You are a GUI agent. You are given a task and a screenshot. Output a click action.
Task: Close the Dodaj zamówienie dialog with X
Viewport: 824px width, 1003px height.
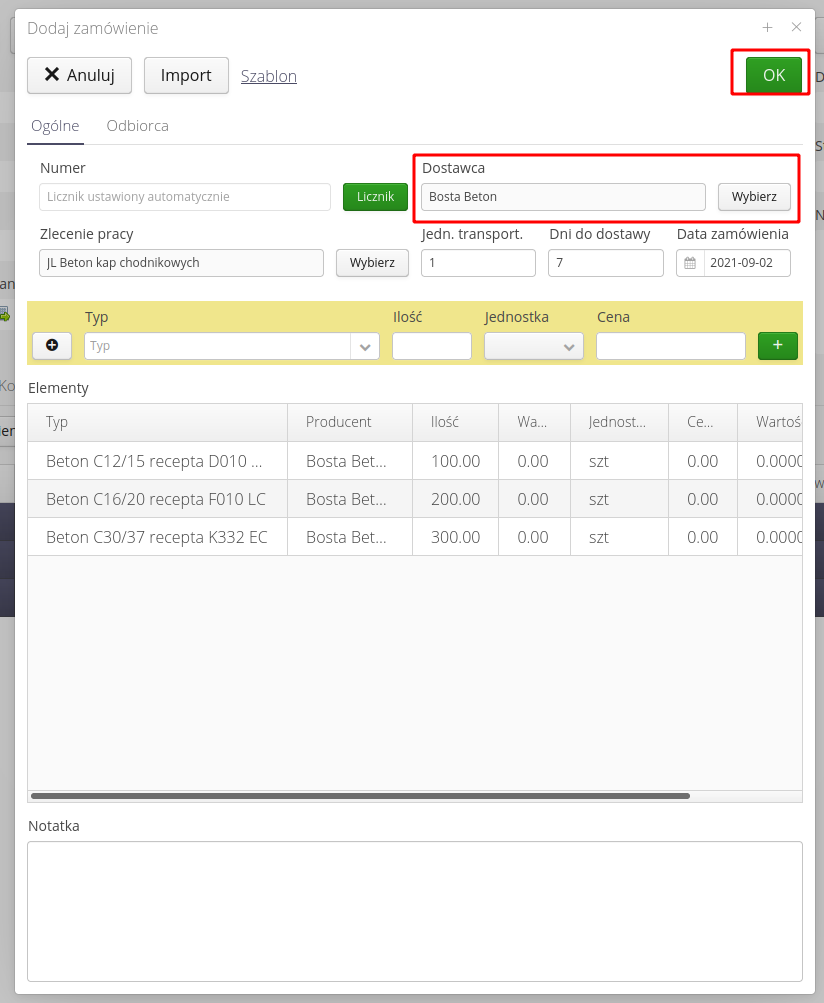pyautogui.click(x=796, y=28)
